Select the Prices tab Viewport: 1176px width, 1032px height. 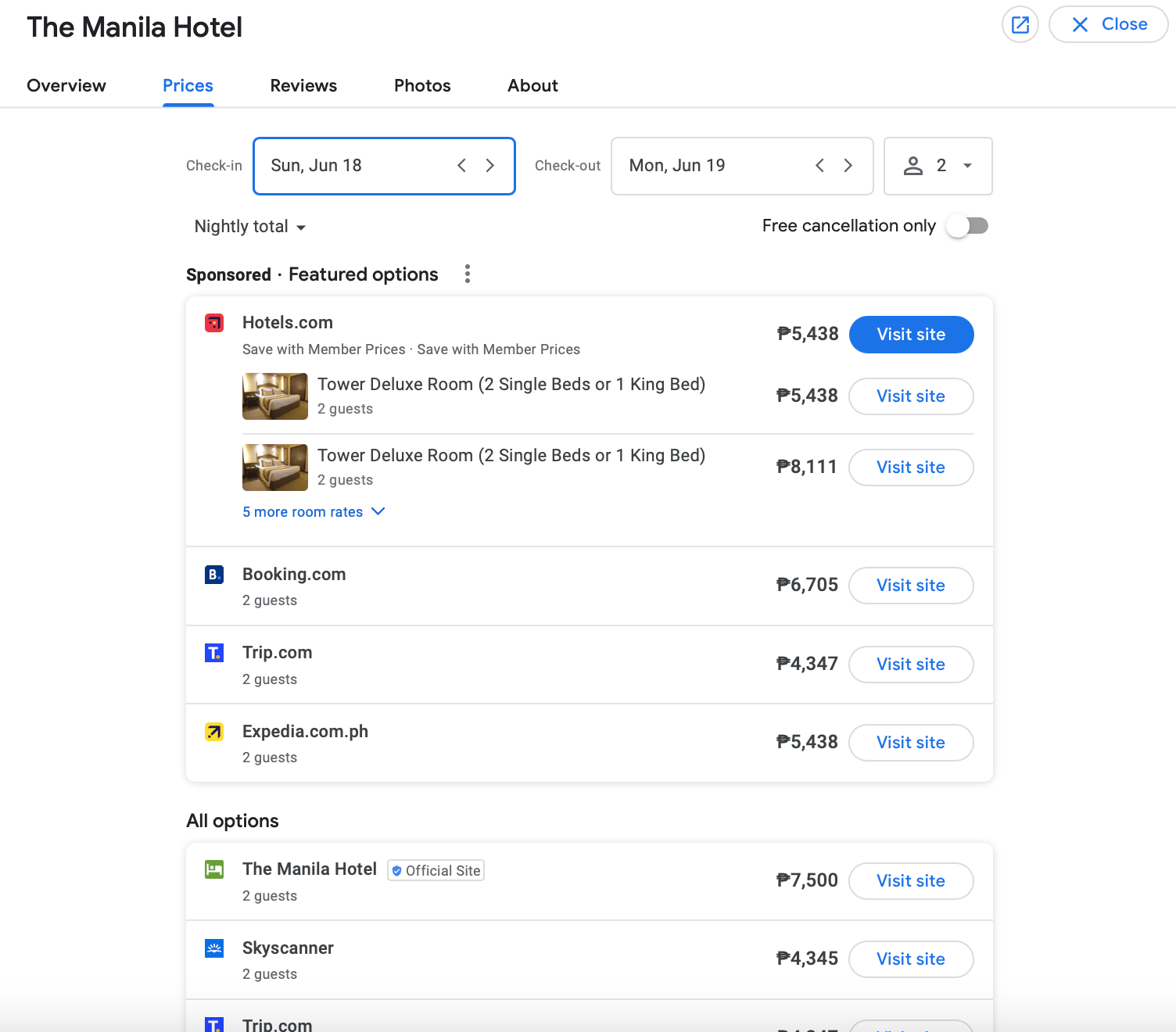(188, 85)
